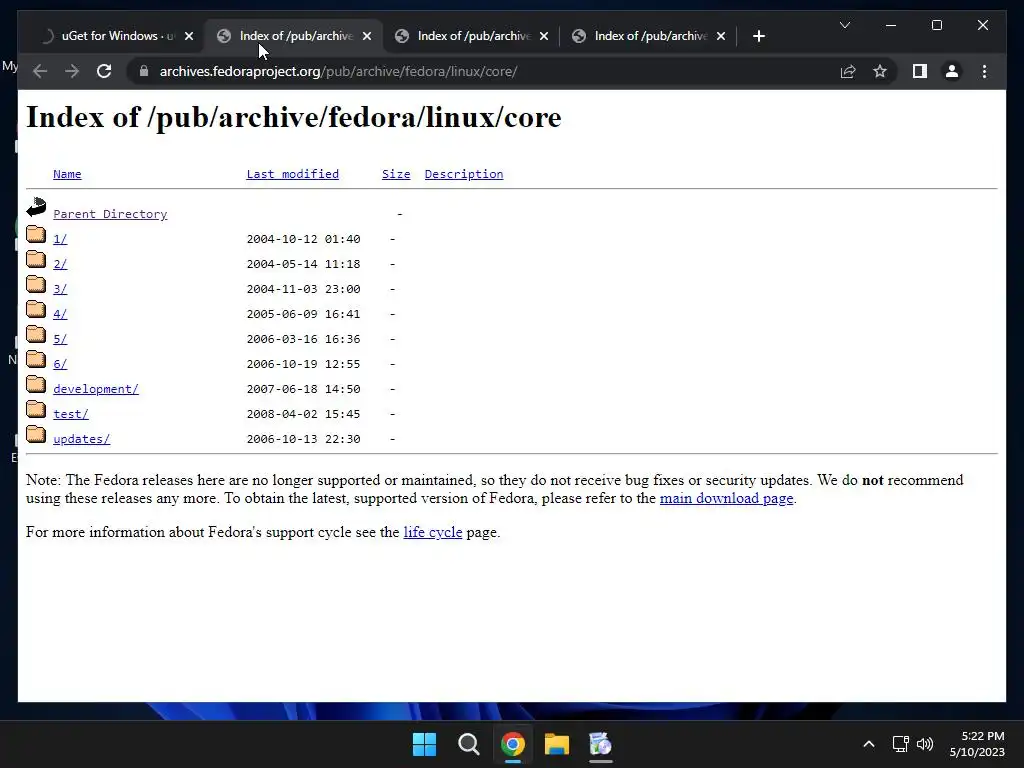Follow the main download page link
This screenshot has height=768, width=1024.
[726, 498]
